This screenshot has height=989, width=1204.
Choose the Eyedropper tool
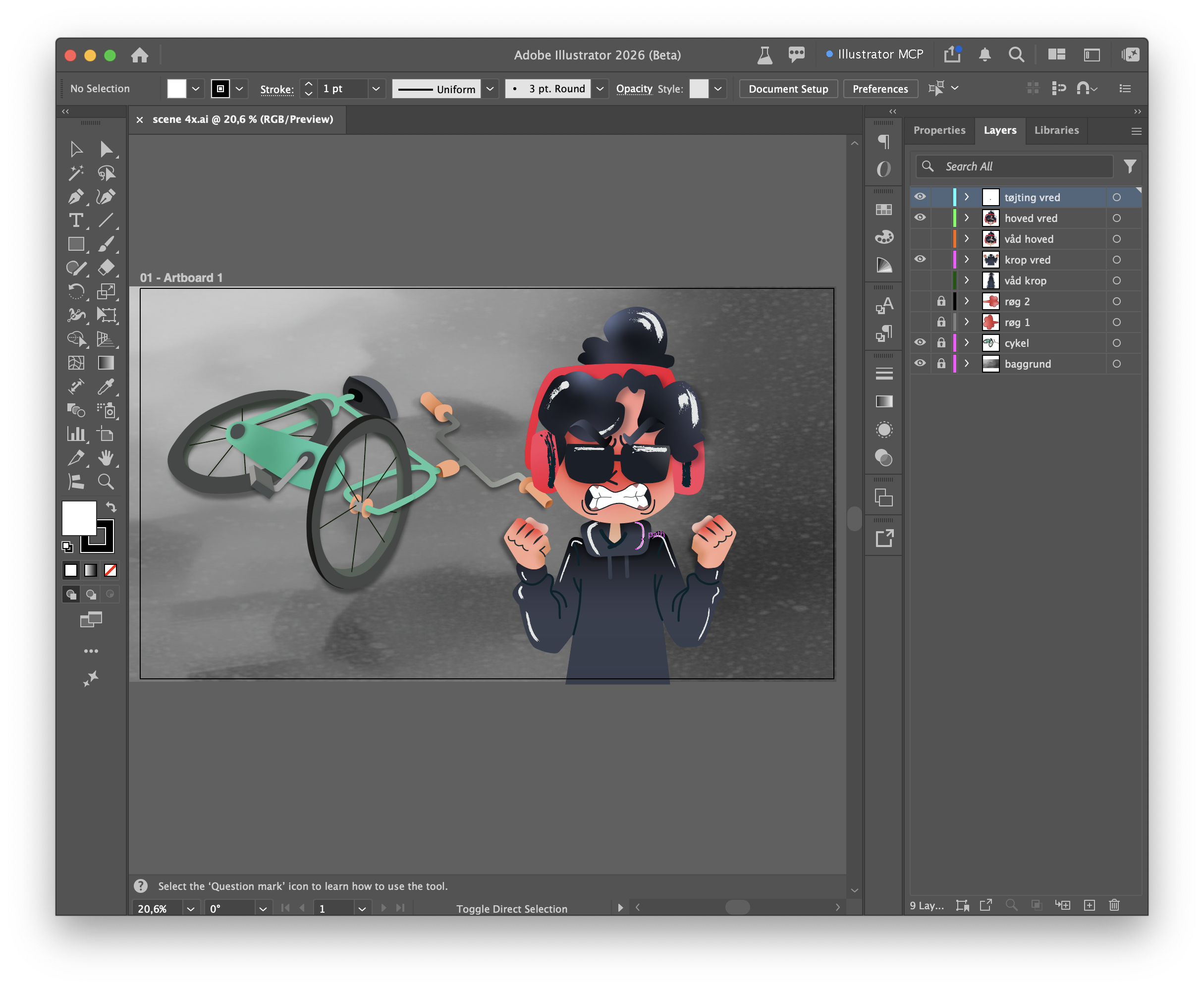click(x=106, y=387)
